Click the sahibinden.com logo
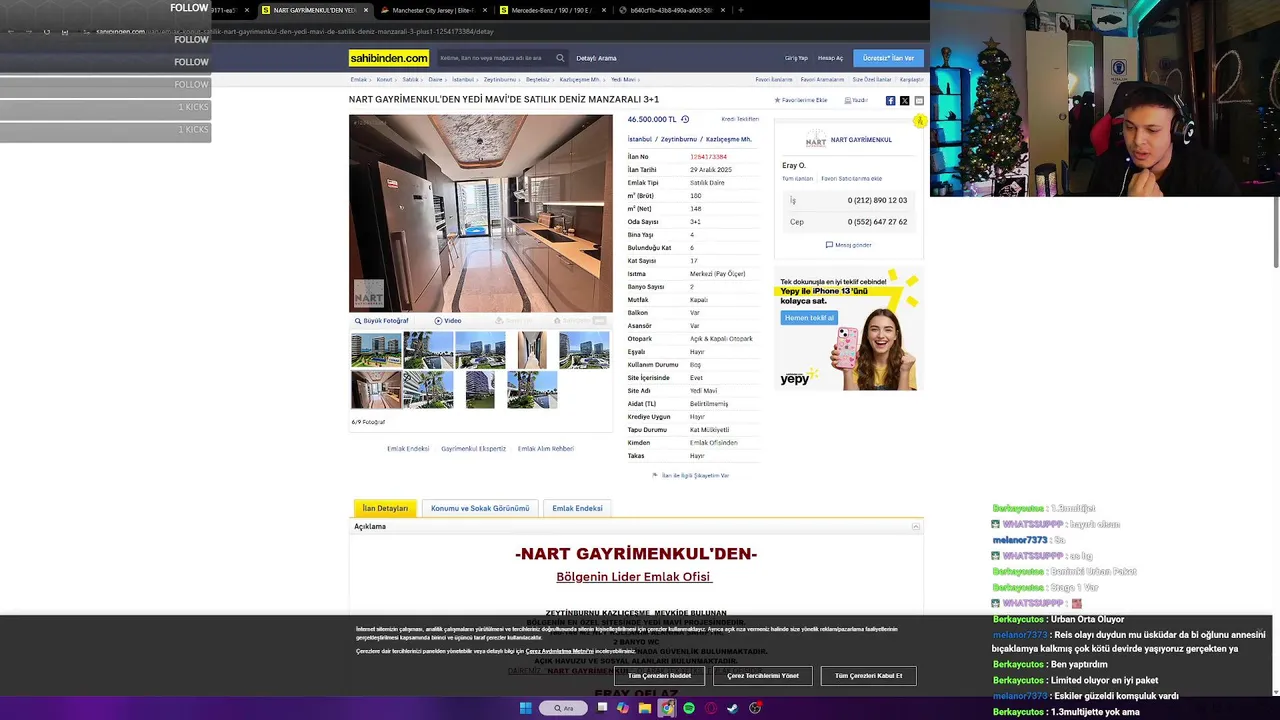Image resolution: width=1280 pixels, height=720 pixels. (389, 58)
